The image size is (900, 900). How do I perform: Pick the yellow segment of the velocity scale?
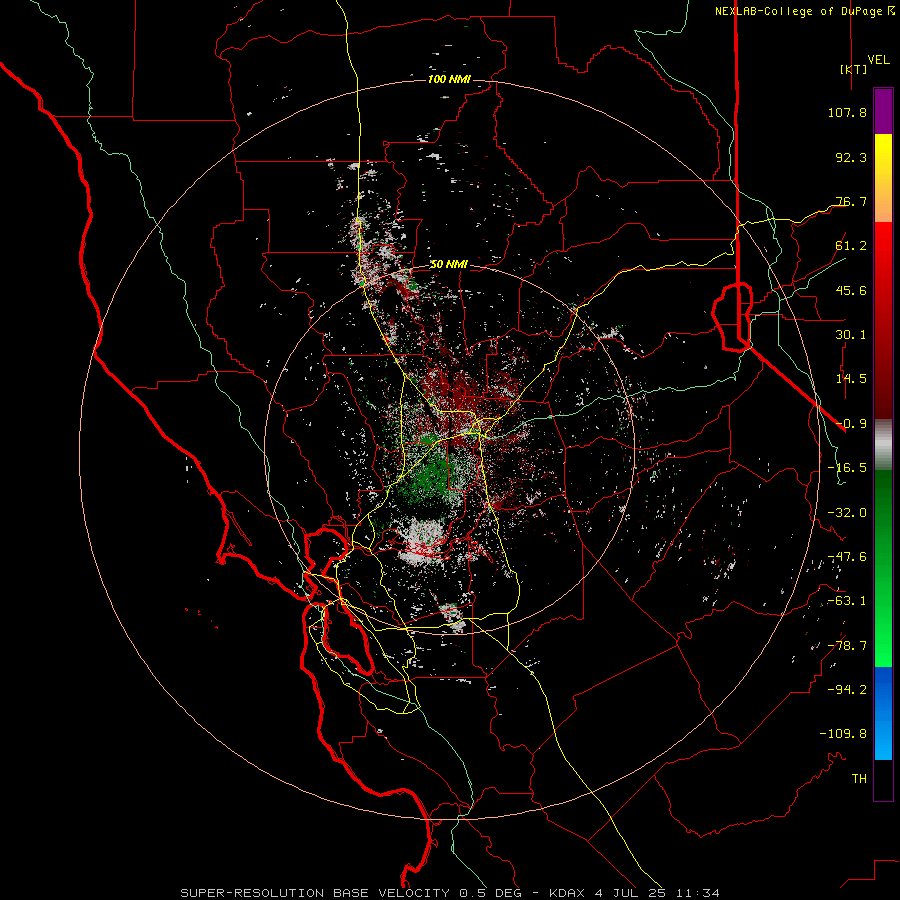point(883,158)
